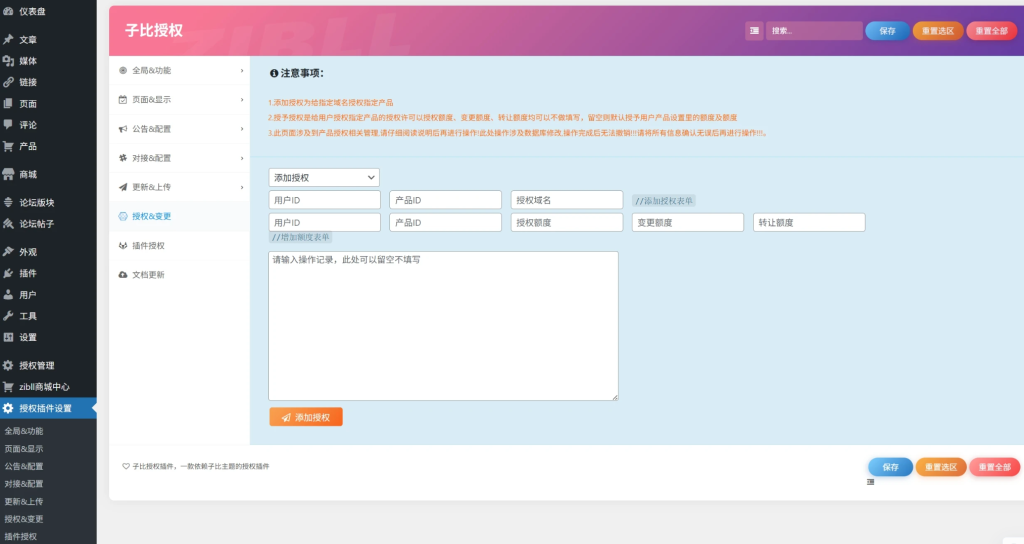The image size is (1024, 544).
Task: Click the top 保存 save button
Action: coord(887,31)
